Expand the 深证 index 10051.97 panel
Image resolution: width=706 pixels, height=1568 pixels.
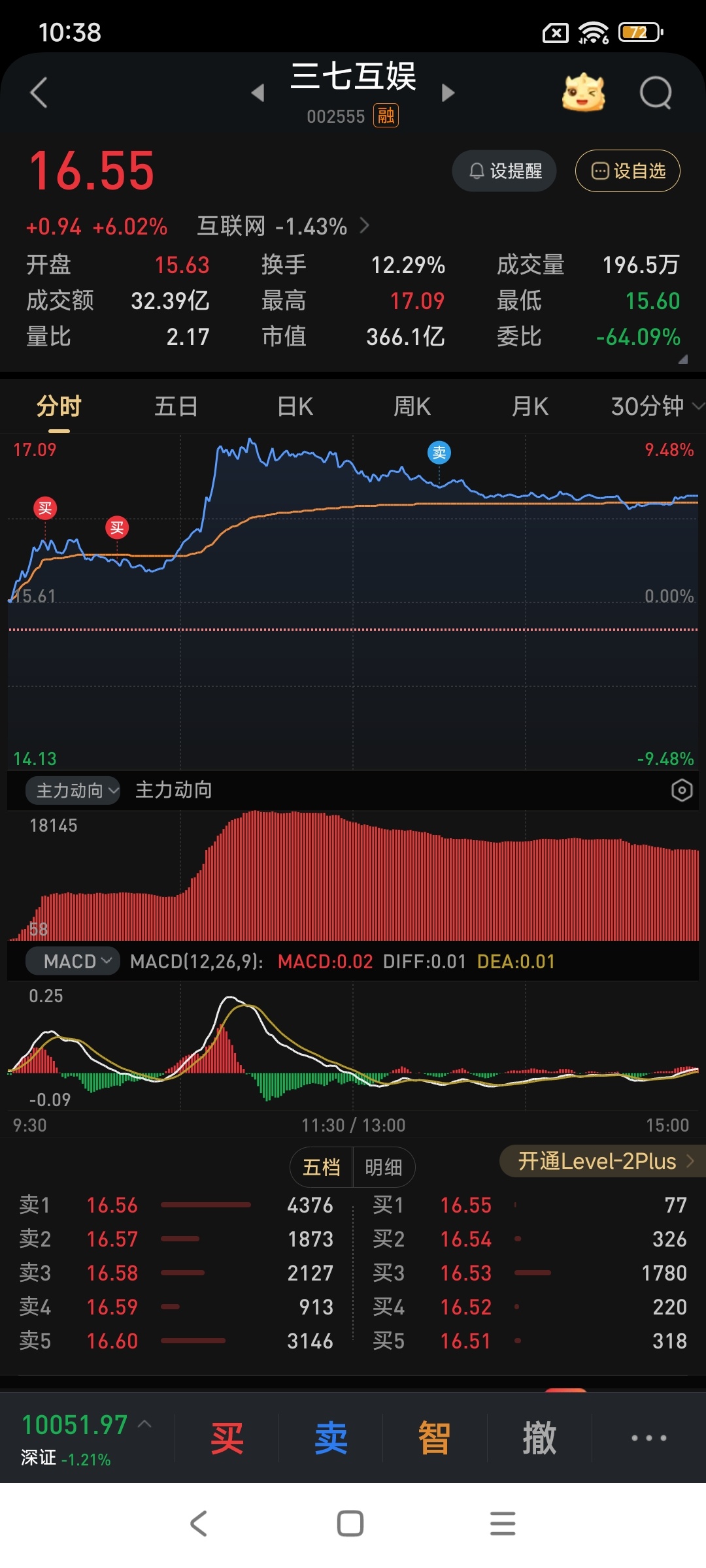click(x=86, y=1437)
